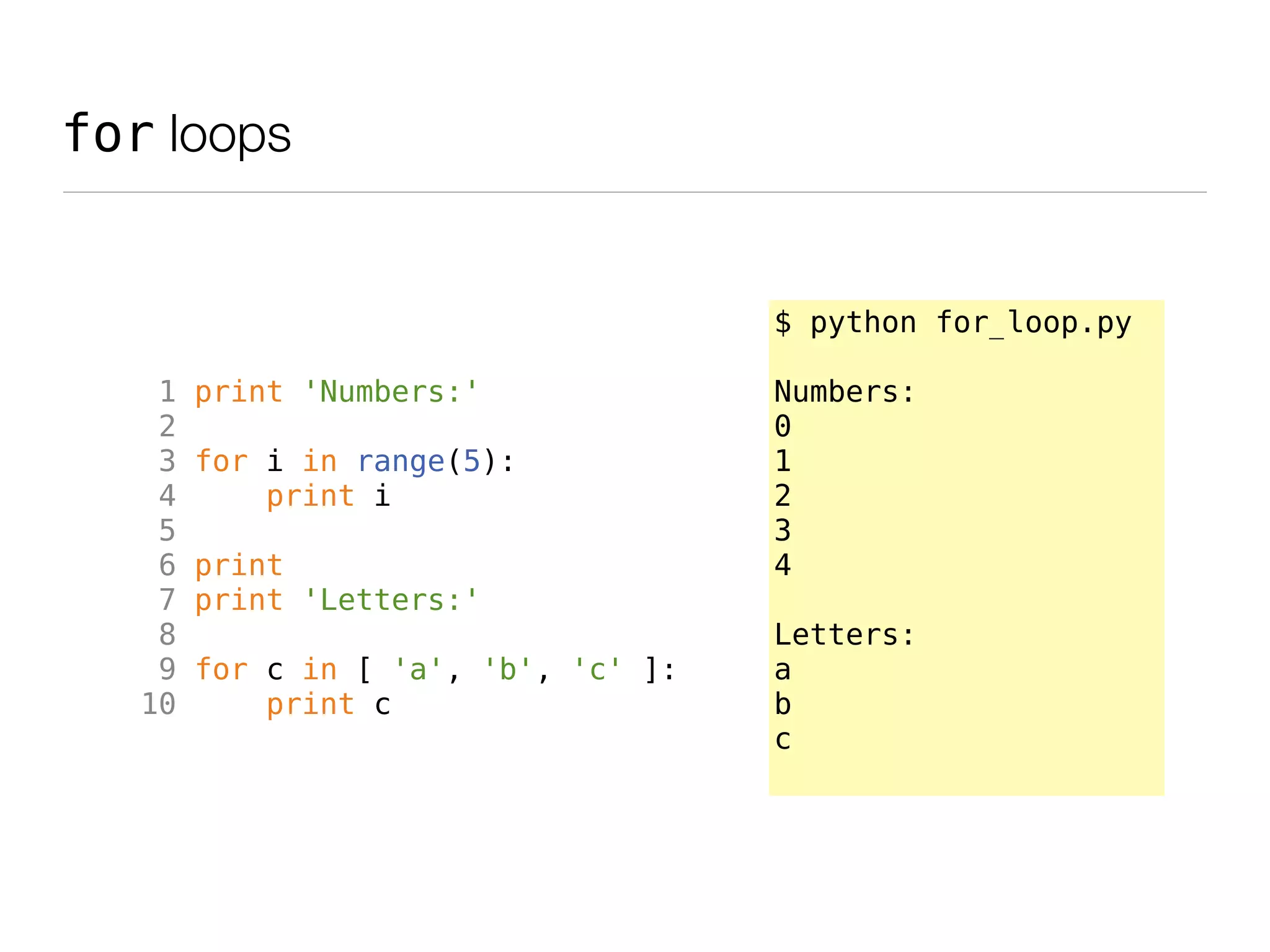
Task: Click the 'Numbers:' output heading in yellow box
Action: pyautogui.click(x=845, y=392)
